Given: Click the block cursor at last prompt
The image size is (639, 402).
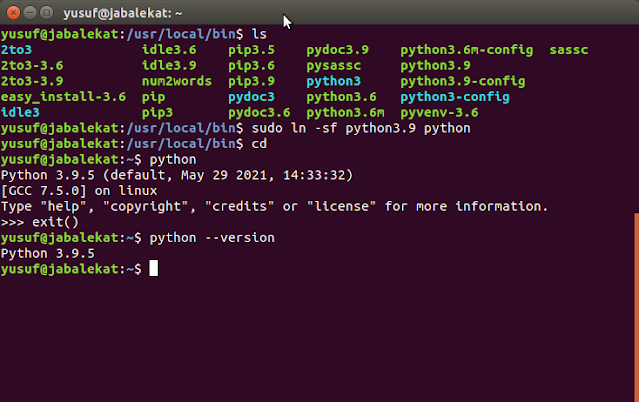Looking at the screenshot, I should (153, 269).
